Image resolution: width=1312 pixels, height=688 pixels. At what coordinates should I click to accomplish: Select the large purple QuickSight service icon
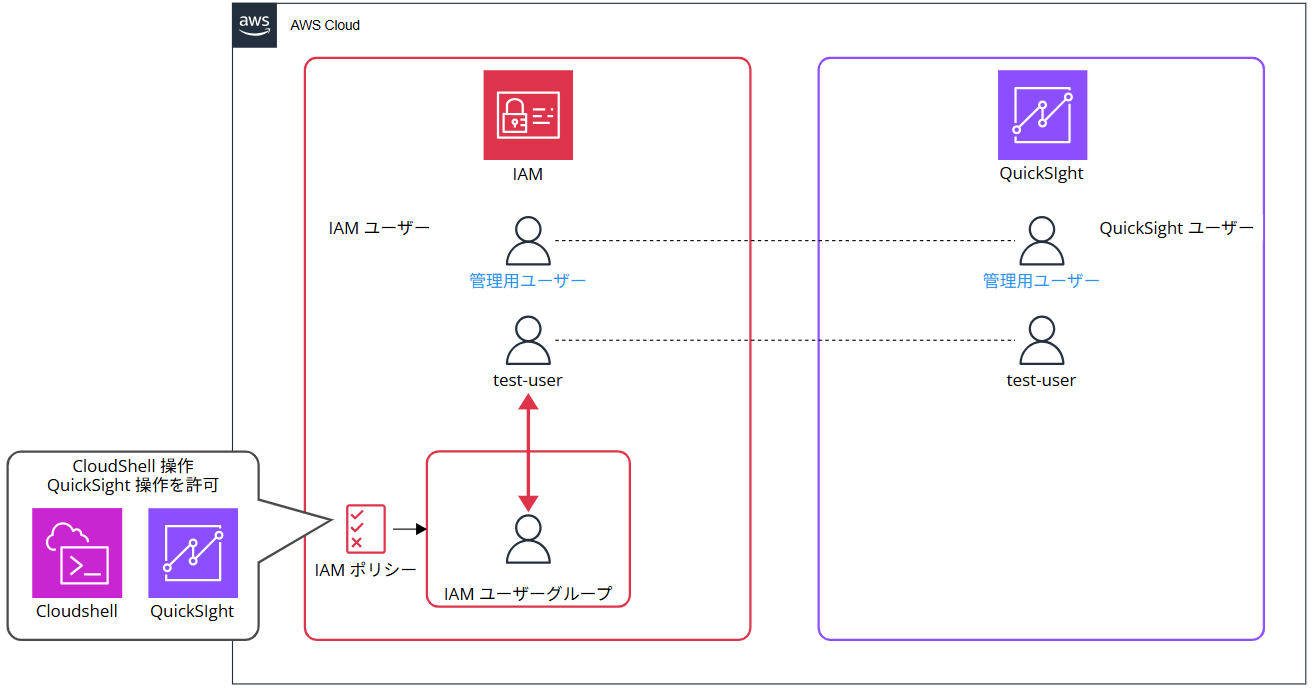pyautogui.click(x=1042, y=115)
